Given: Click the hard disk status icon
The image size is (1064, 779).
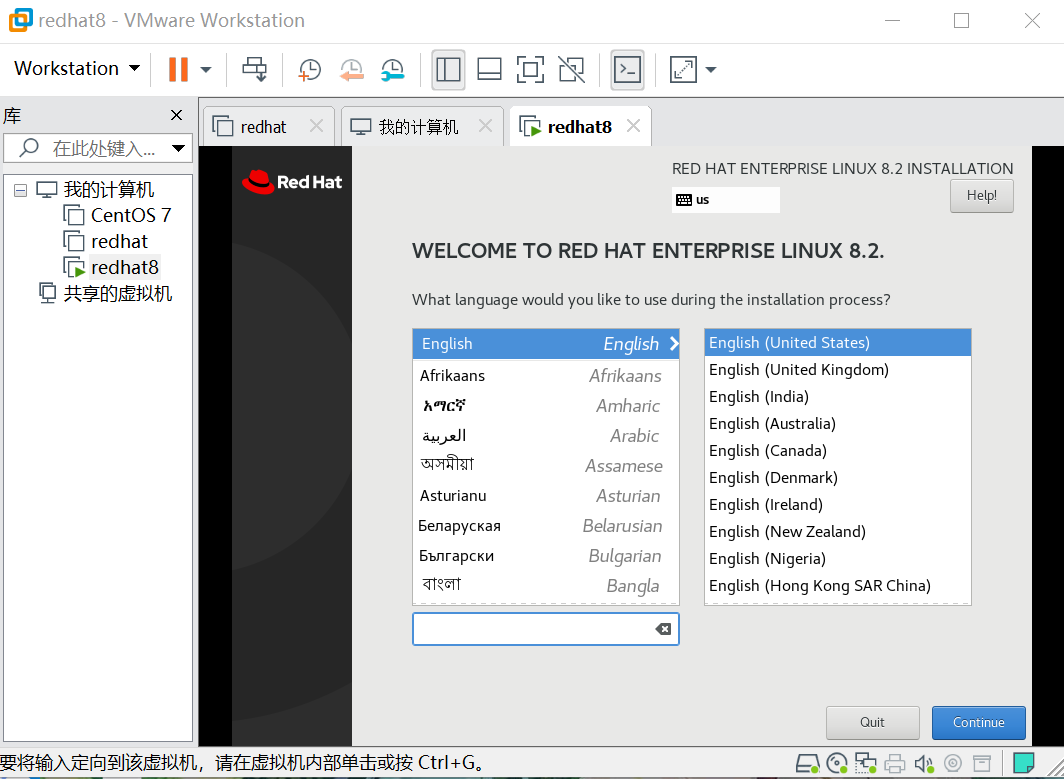Looking at the screenshot, I should 808,763.
